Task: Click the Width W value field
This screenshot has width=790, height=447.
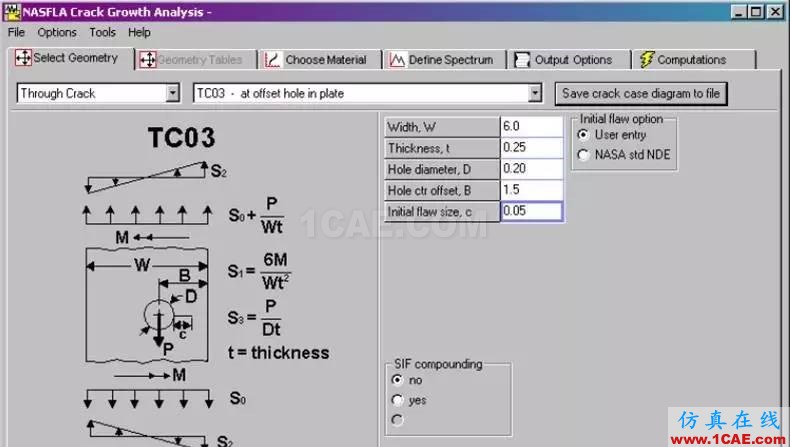Action: point(532,126)
